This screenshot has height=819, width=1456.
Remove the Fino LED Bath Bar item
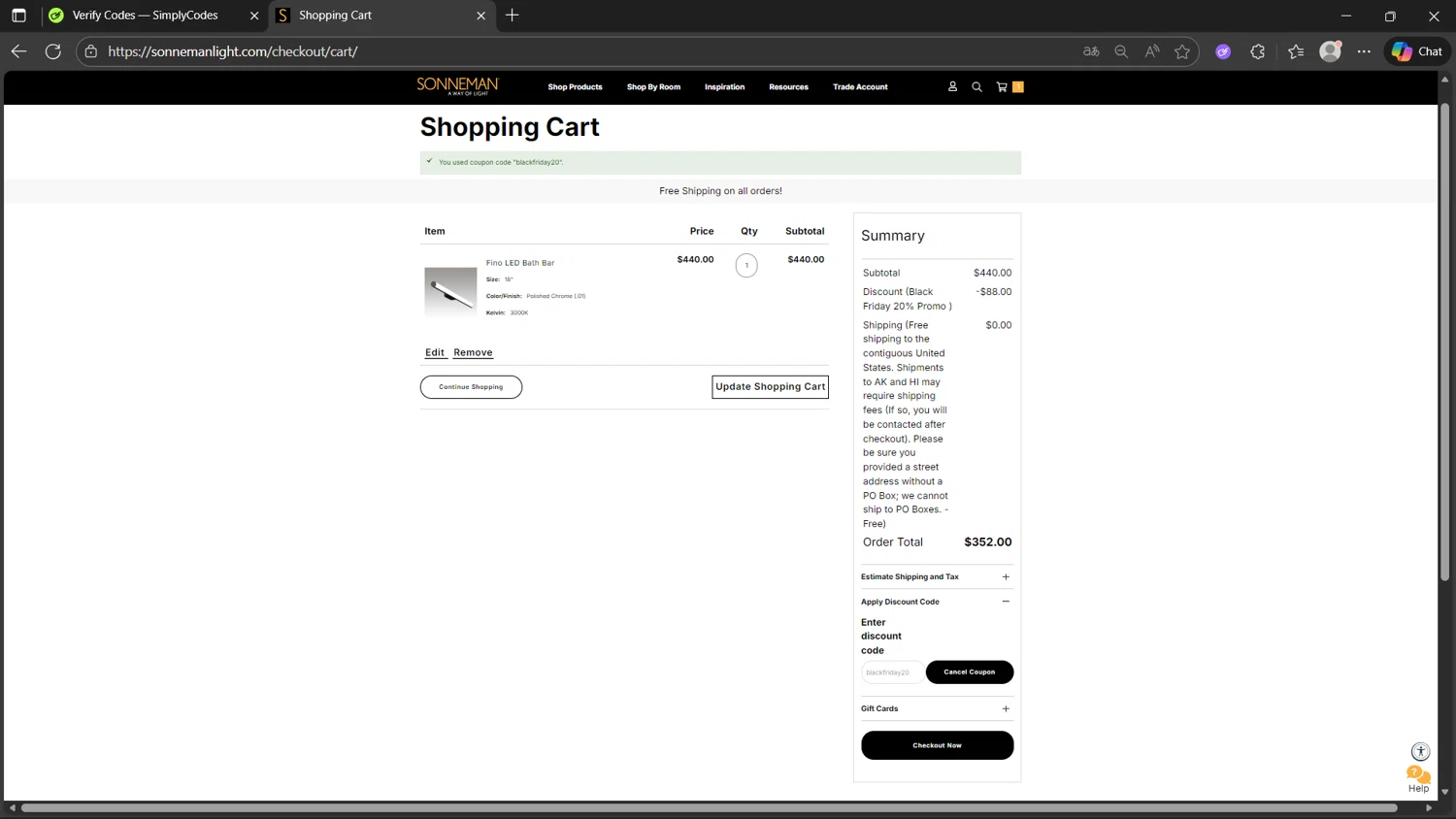coord(473,352)
